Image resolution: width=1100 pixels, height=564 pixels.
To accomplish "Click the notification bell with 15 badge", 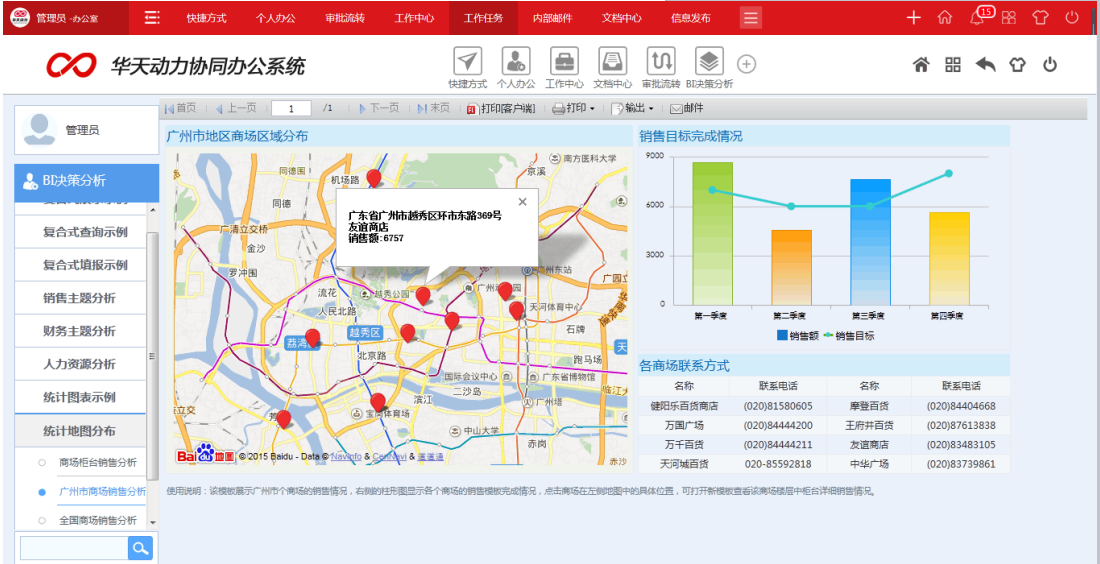I will pos(978,17).
